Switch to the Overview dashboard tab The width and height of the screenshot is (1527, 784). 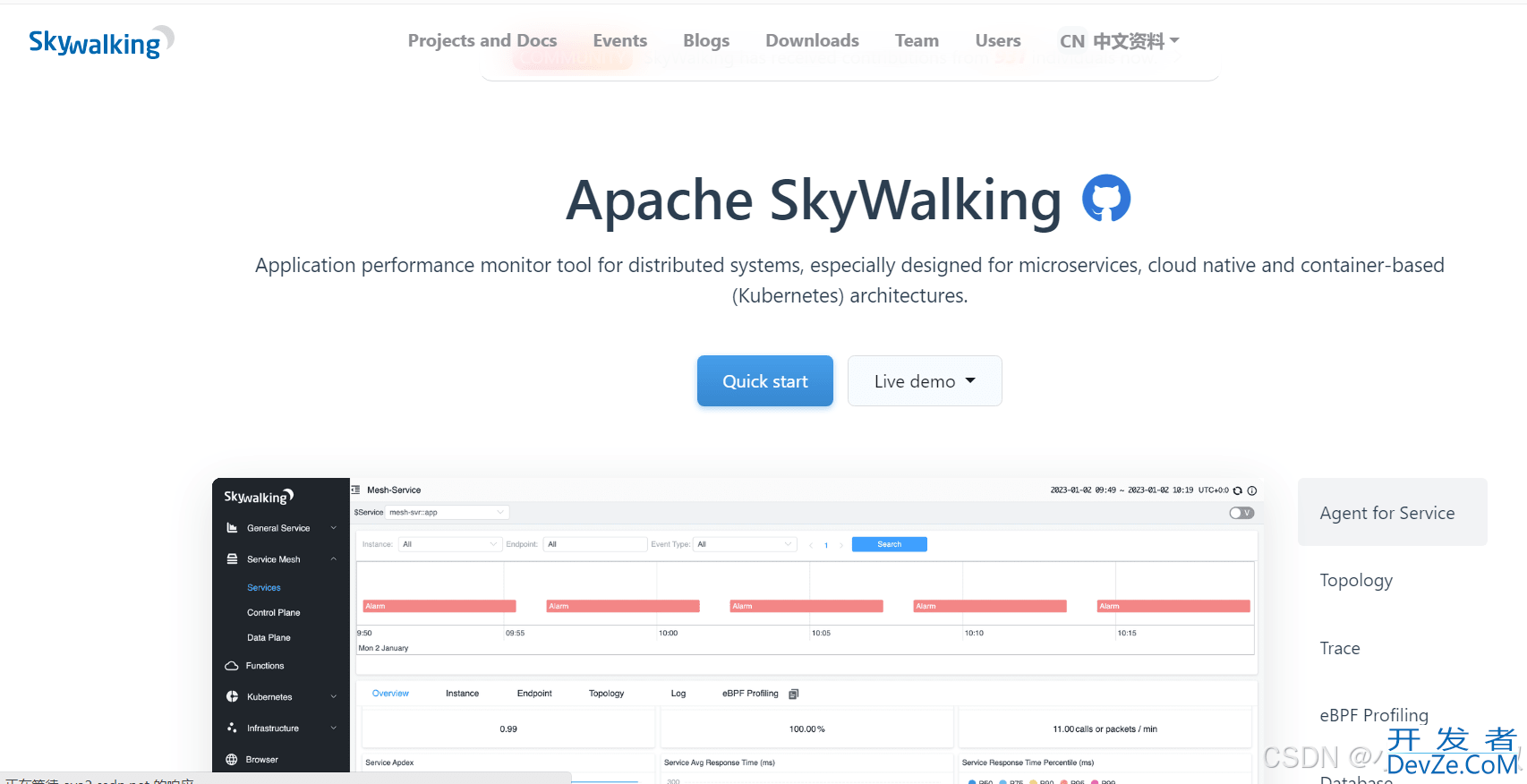click(x=390, y=694)
